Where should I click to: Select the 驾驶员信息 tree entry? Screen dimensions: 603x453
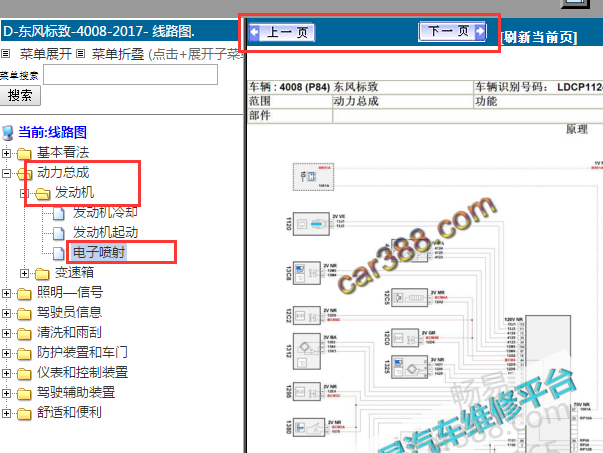69,312
